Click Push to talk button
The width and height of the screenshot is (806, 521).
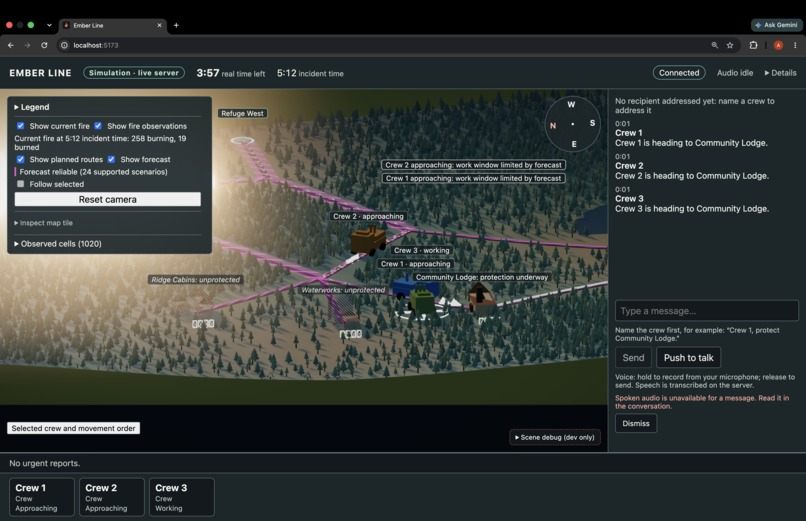(688, 358)
